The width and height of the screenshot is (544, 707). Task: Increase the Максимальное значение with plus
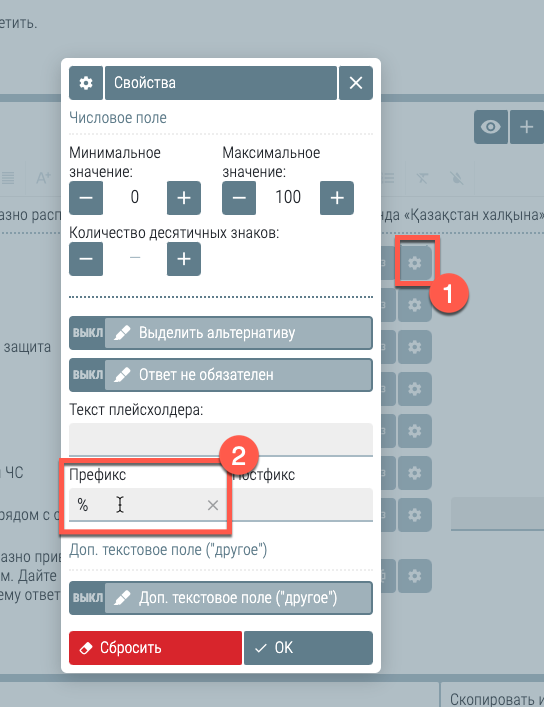(337, 198)
